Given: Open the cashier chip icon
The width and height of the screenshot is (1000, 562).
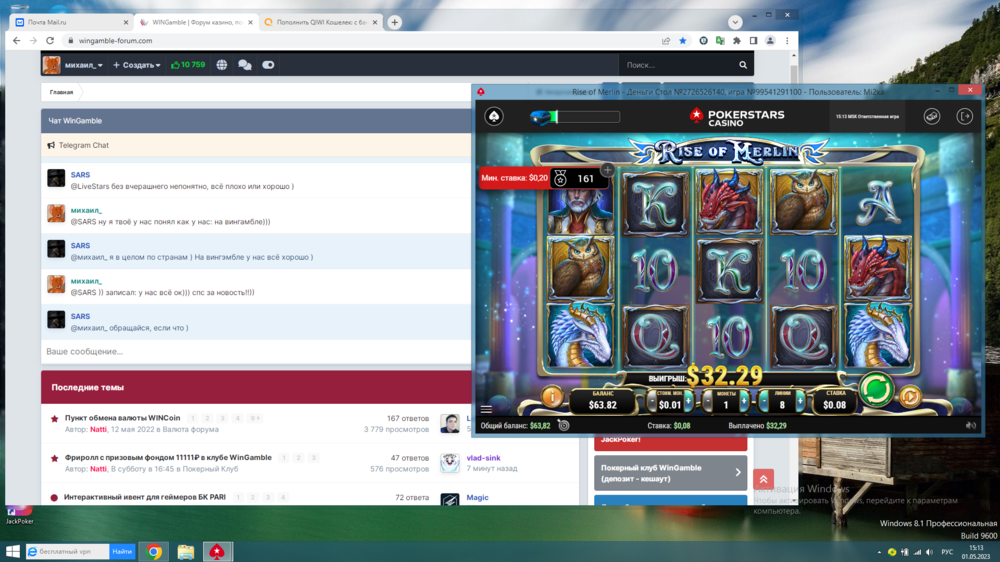Looking at the screenshot, I should 931,116.
